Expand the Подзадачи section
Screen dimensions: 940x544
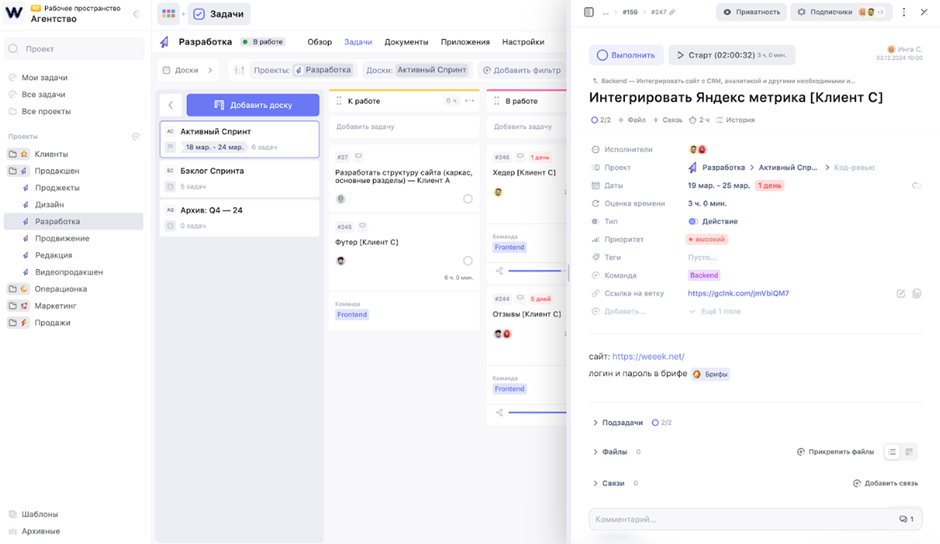pos(596,423)
